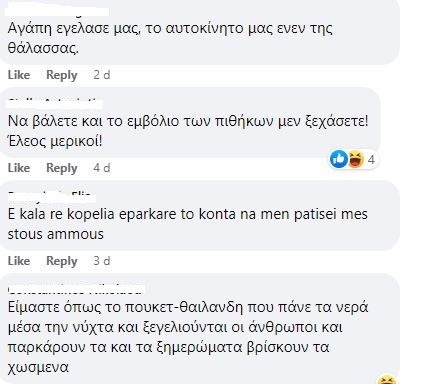The height and width of the screenshot is (384, 422).
Task: Reply to the comment posted 2 d ago
Action: [x=62, y=75]
